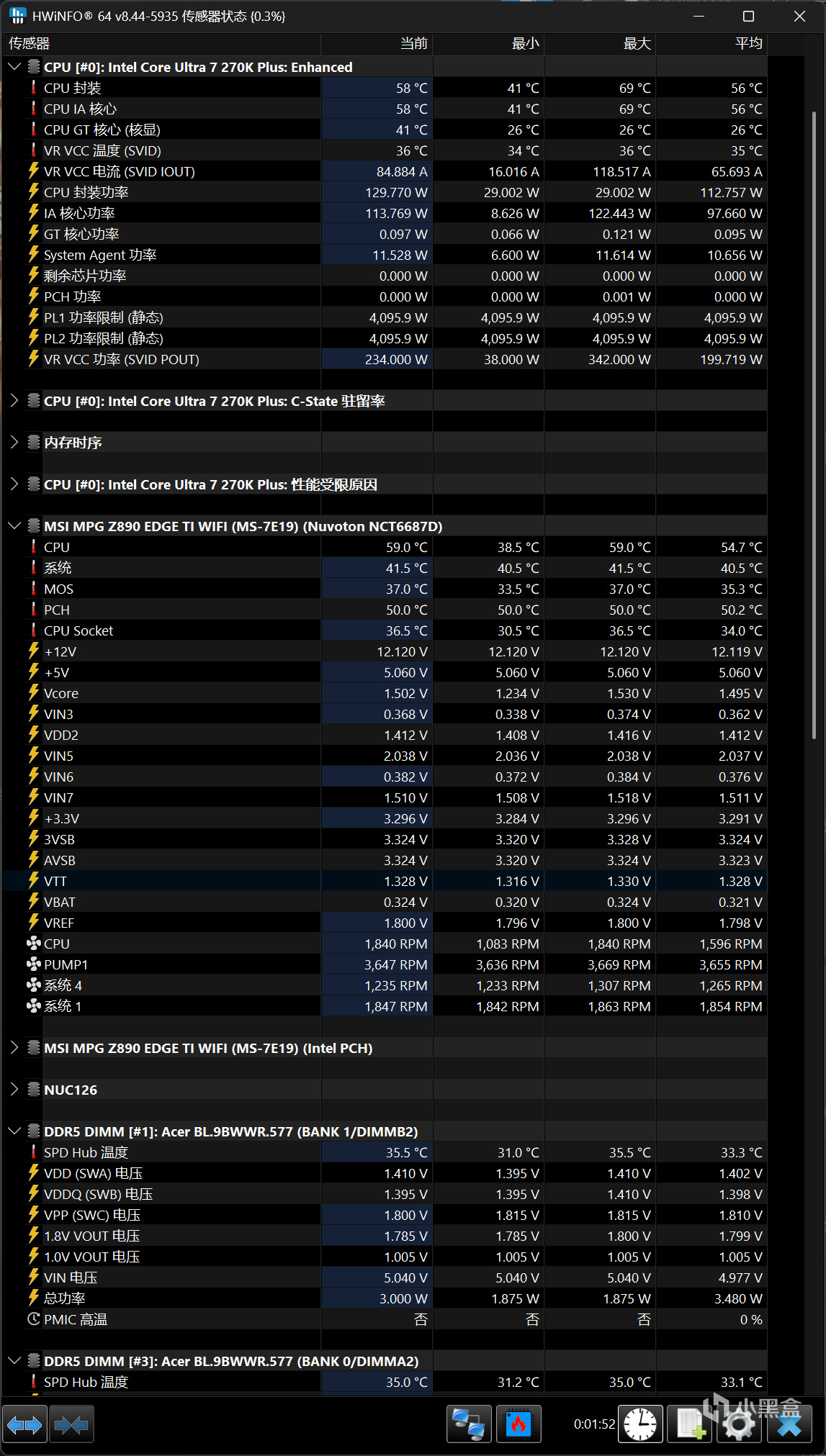Expand the MSI Intel PCH group
The width and height of the screenshot is (826, 1456).
click(14, 1048)
